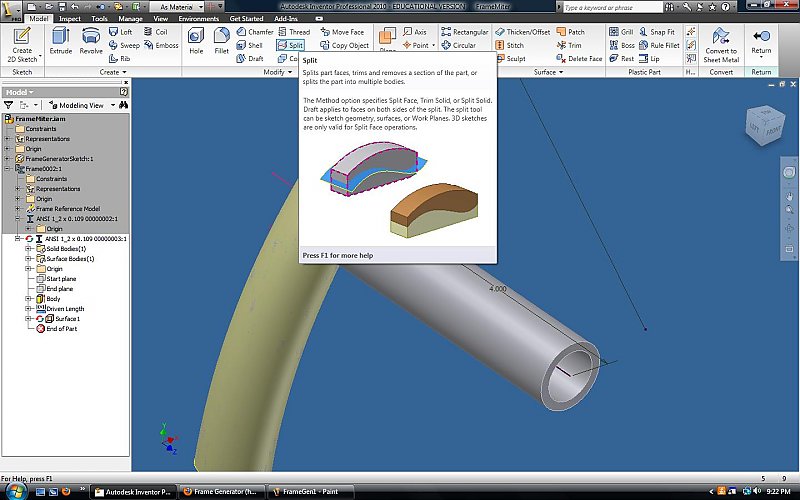This screenshot has height=500, width=800.
Task: Click the browser filter funnel icon
Action: (x=8, y=105)
